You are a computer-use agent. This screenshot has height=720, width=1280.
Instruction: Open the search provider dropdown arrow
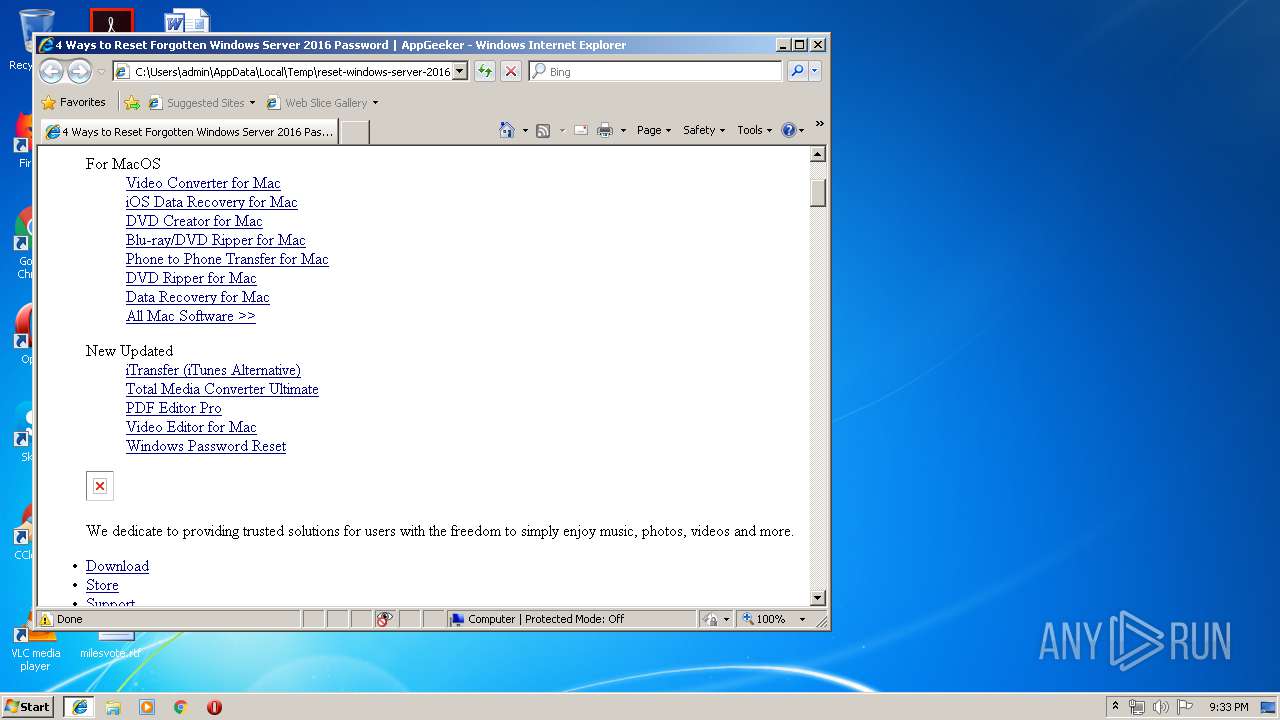point(815,71)
